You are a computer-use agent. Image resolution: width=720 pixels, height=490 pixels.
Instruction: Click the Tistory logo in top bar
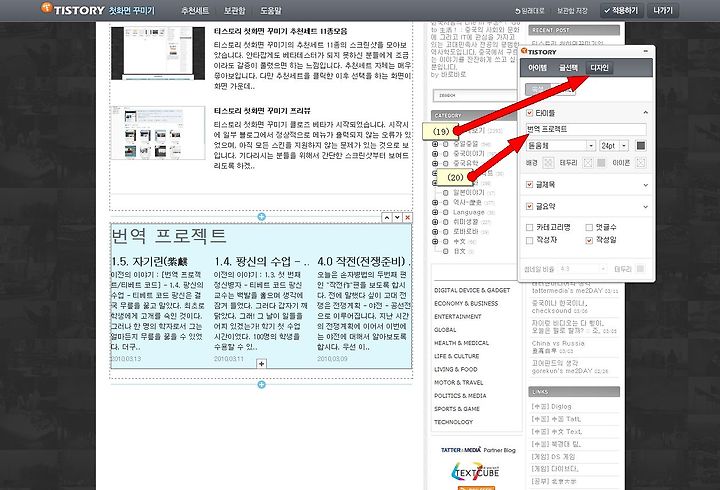(73, 10)
